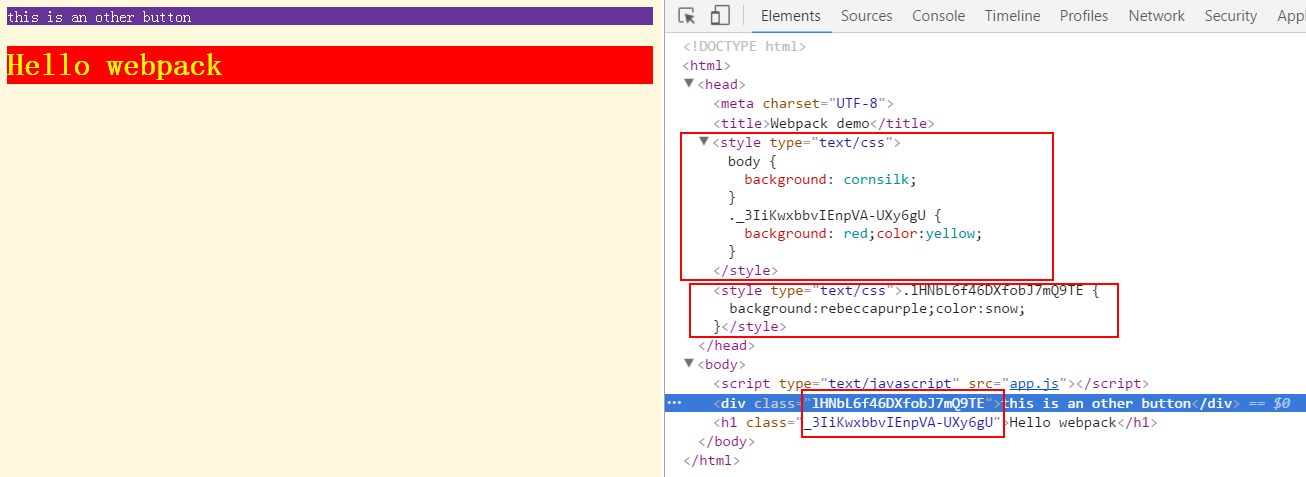Click the ellipsis on the selected div row
Screen dimensions: 1306x477
tap(674, 403)
